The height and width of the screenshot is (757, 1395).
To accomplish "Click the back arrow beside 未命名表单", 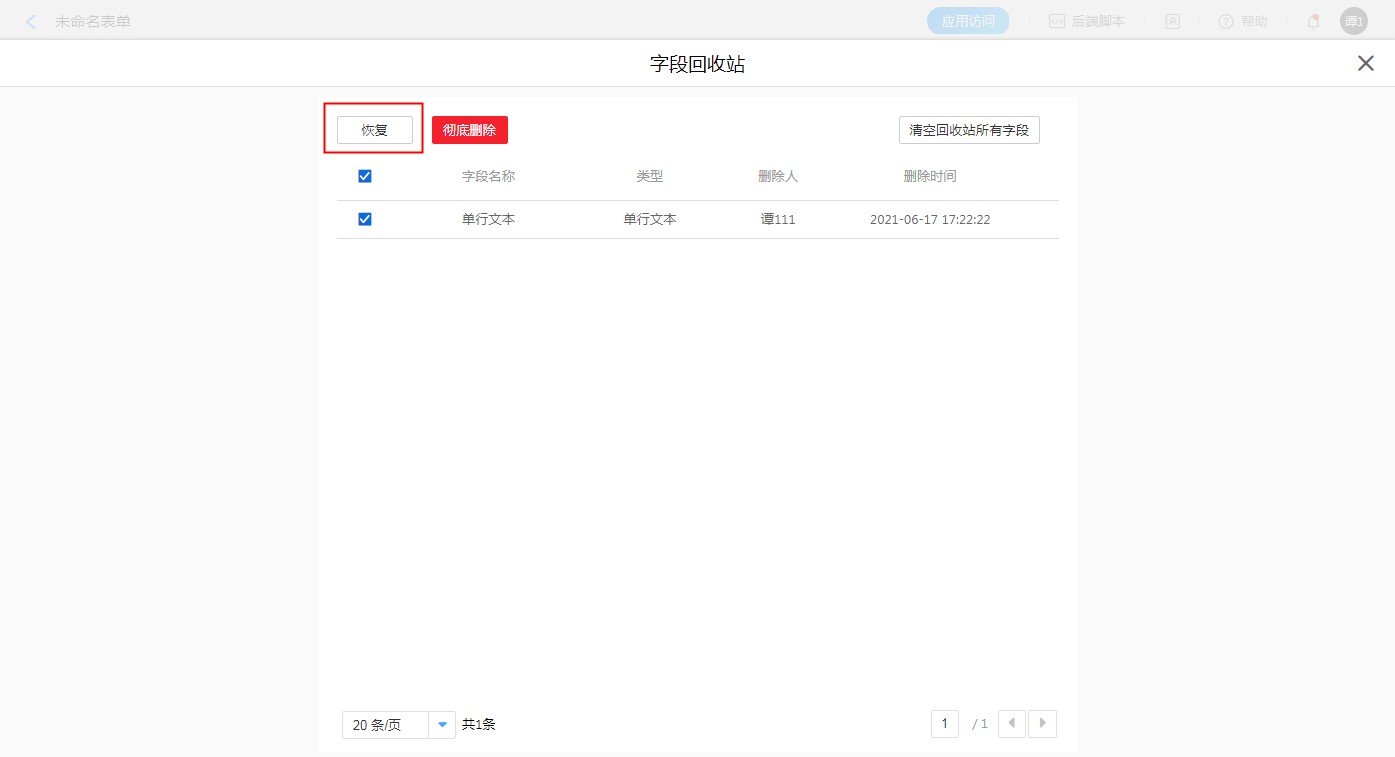I will pyautogui.click(x=31, y=21).
